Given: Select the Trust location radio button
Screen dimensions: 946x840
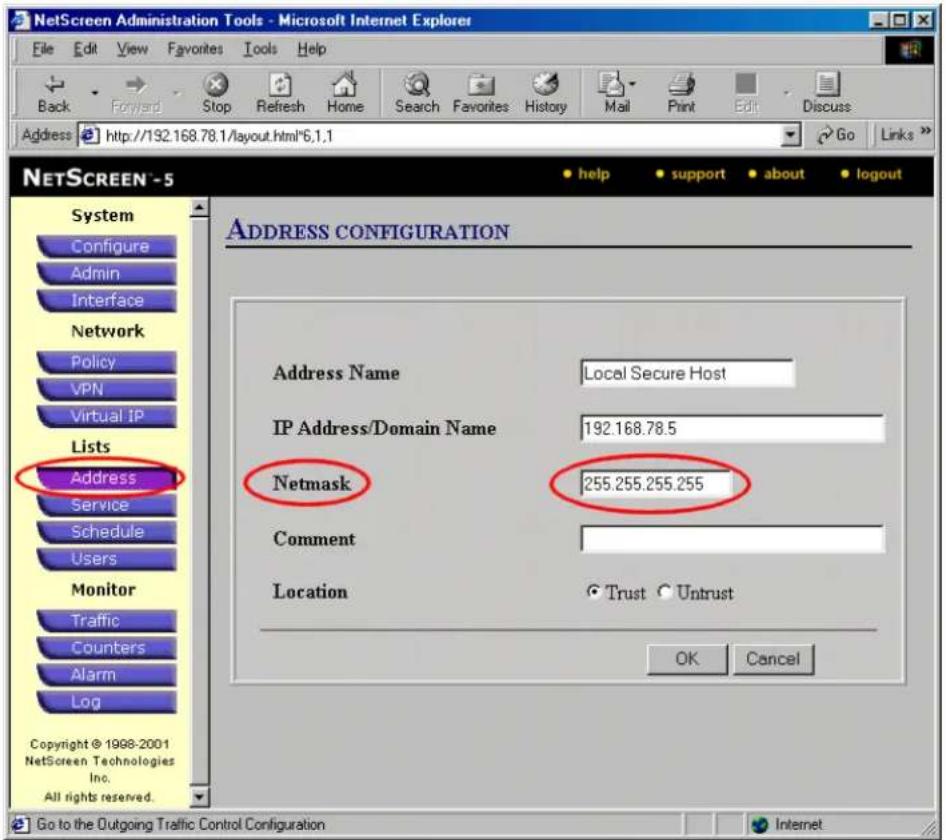Looking at the screenshot, I should (593, 592).
